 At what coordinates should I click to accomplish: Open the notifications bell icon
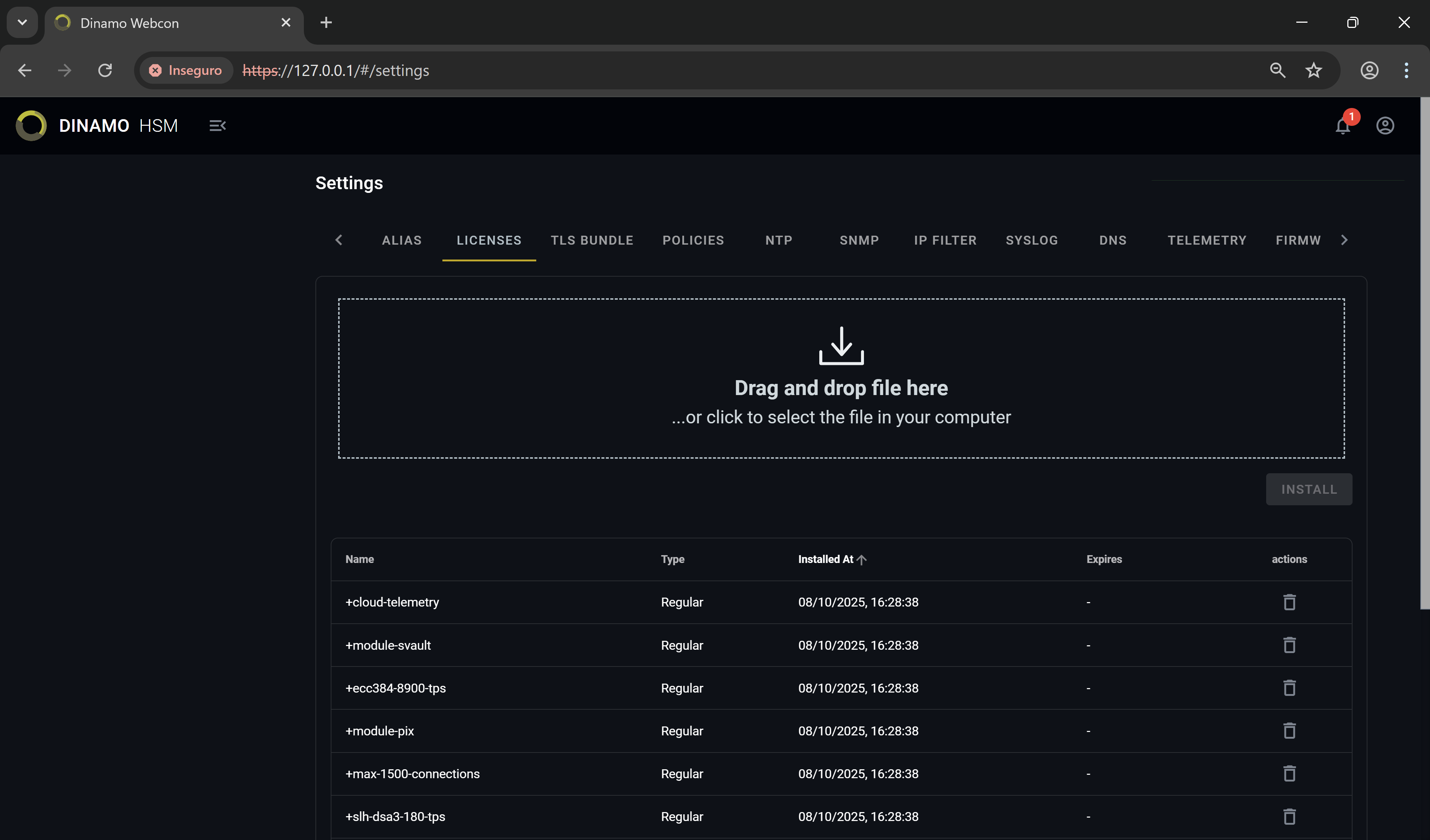click(1342, 125)
